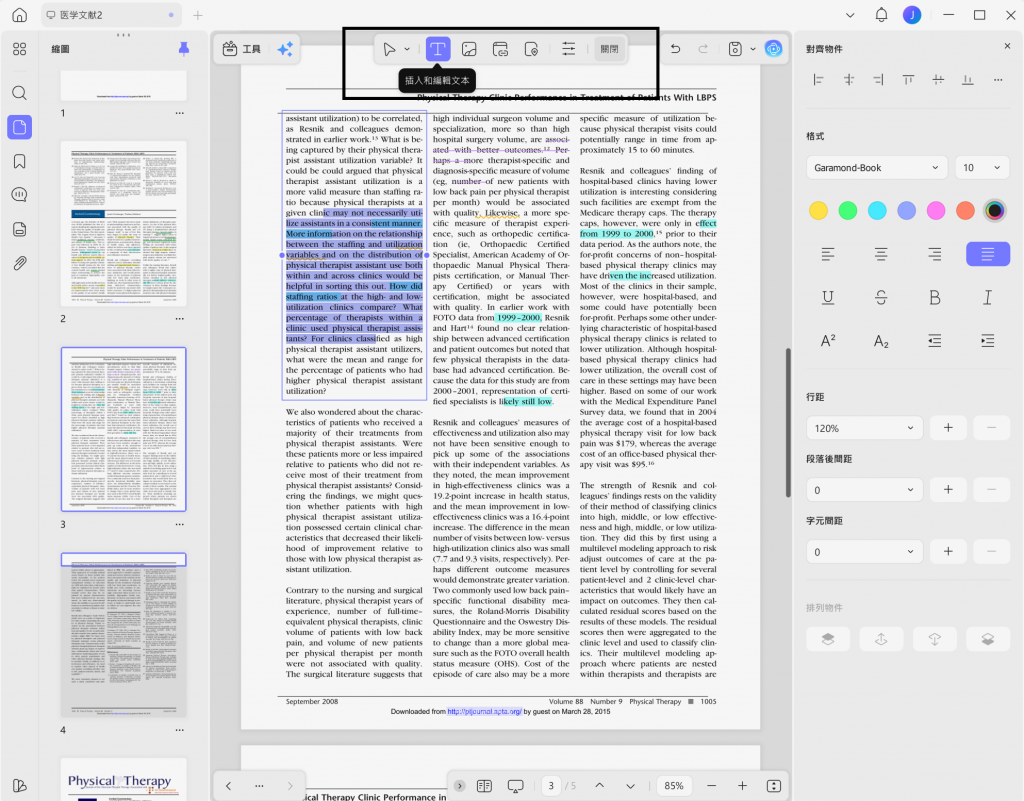Expand the pointer tool options arrow
This screenshot has height=801, width=1024.
pyautogui.click(x=407, y=49)
